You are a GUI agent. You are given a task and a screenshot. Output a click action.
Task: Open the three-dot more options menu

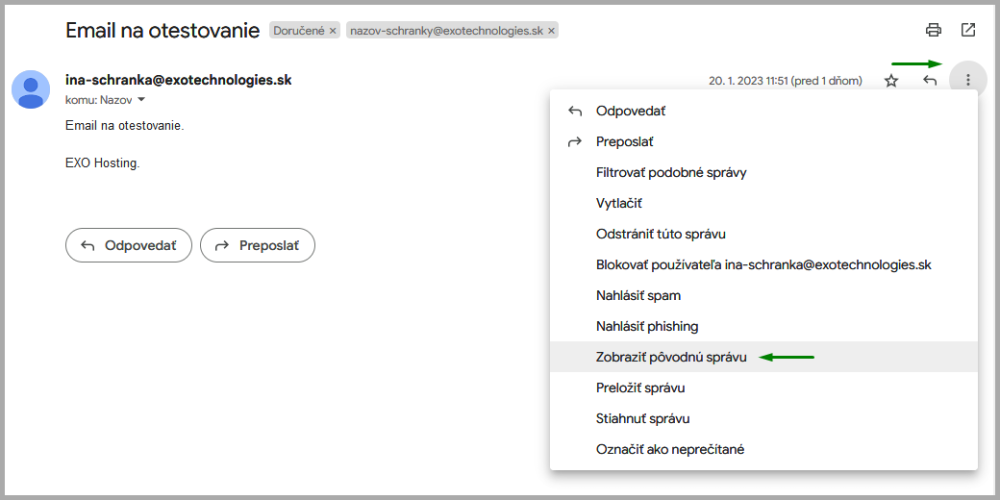[x=967, y=80]
